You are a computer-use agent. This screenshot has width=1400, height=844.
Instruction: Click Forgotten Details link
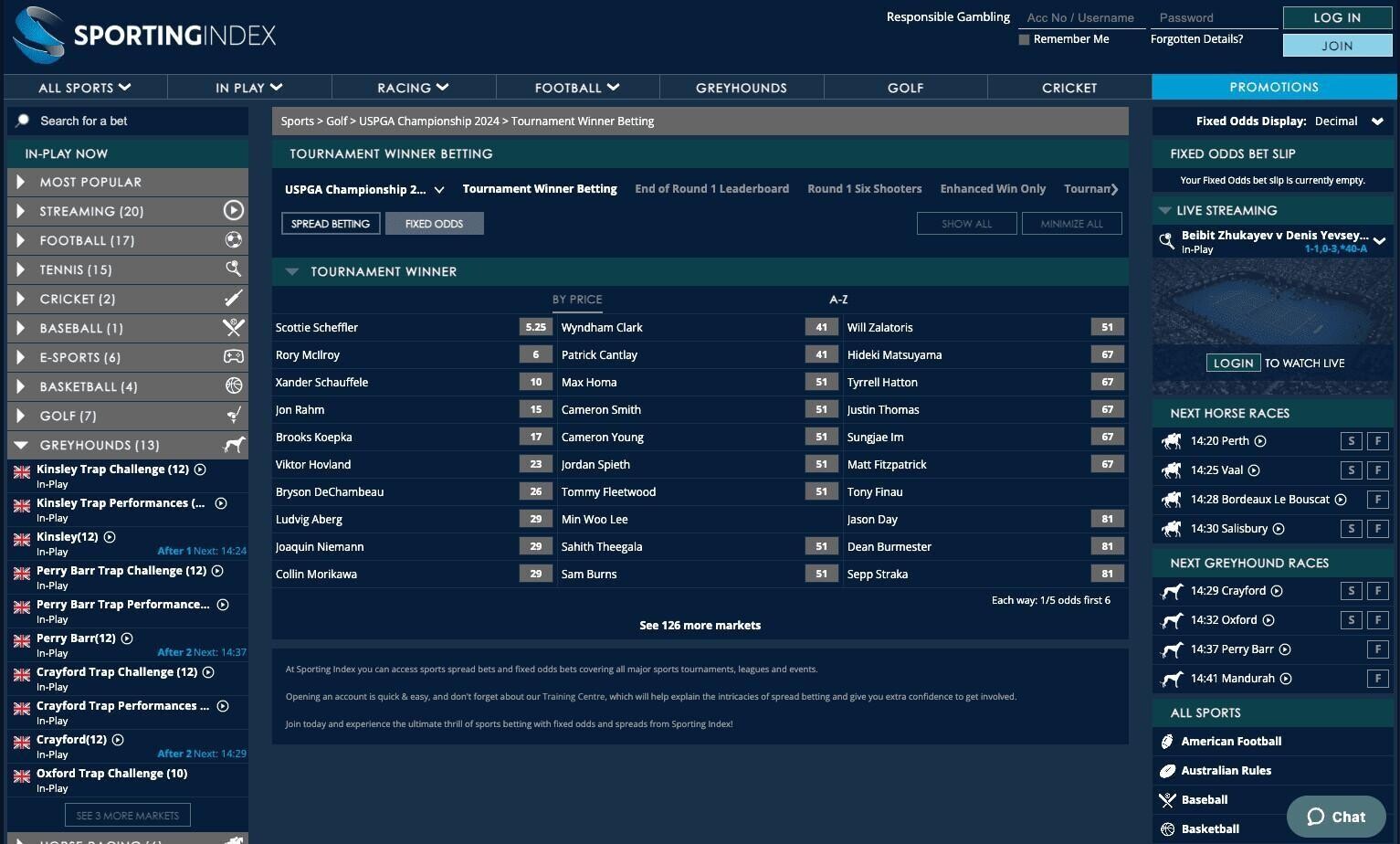click(1196, 39)
